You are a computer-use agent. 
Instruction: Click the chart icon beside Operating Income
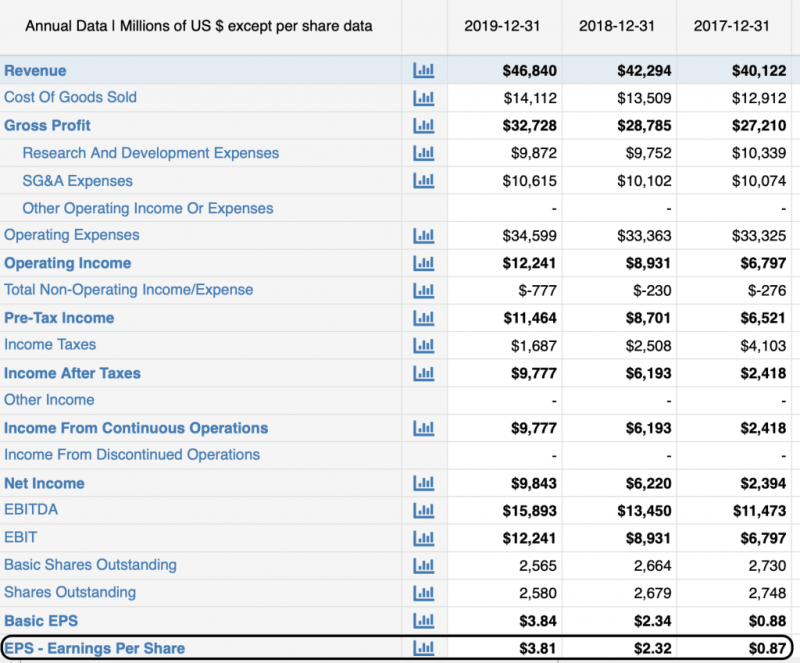point(424,263)
